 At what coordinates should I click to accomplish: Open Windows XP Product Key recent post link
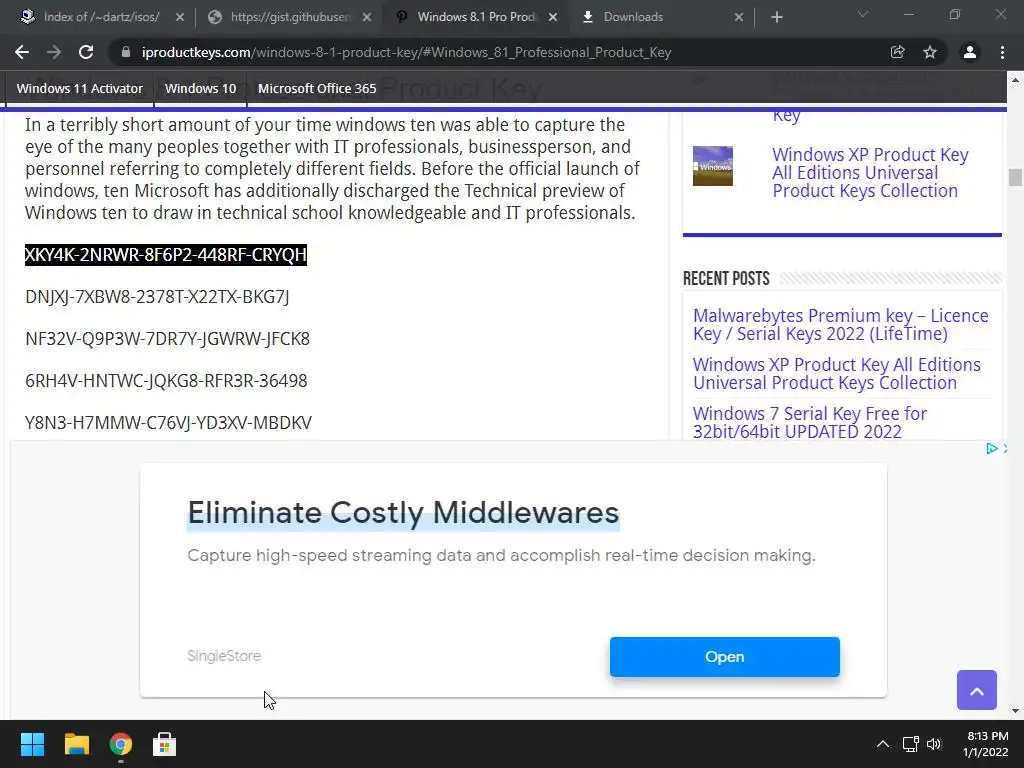tap(837, 374)
